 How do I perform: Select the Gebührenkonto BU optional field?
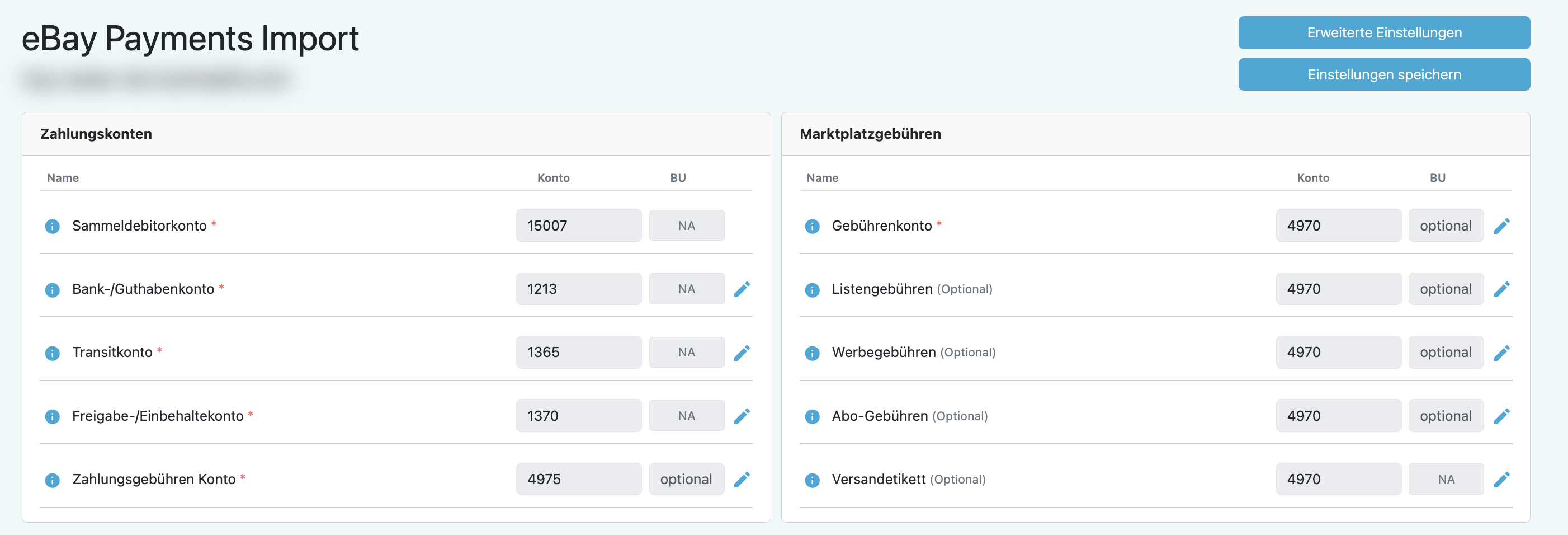pyautogui.click(x=1446, y=226)
